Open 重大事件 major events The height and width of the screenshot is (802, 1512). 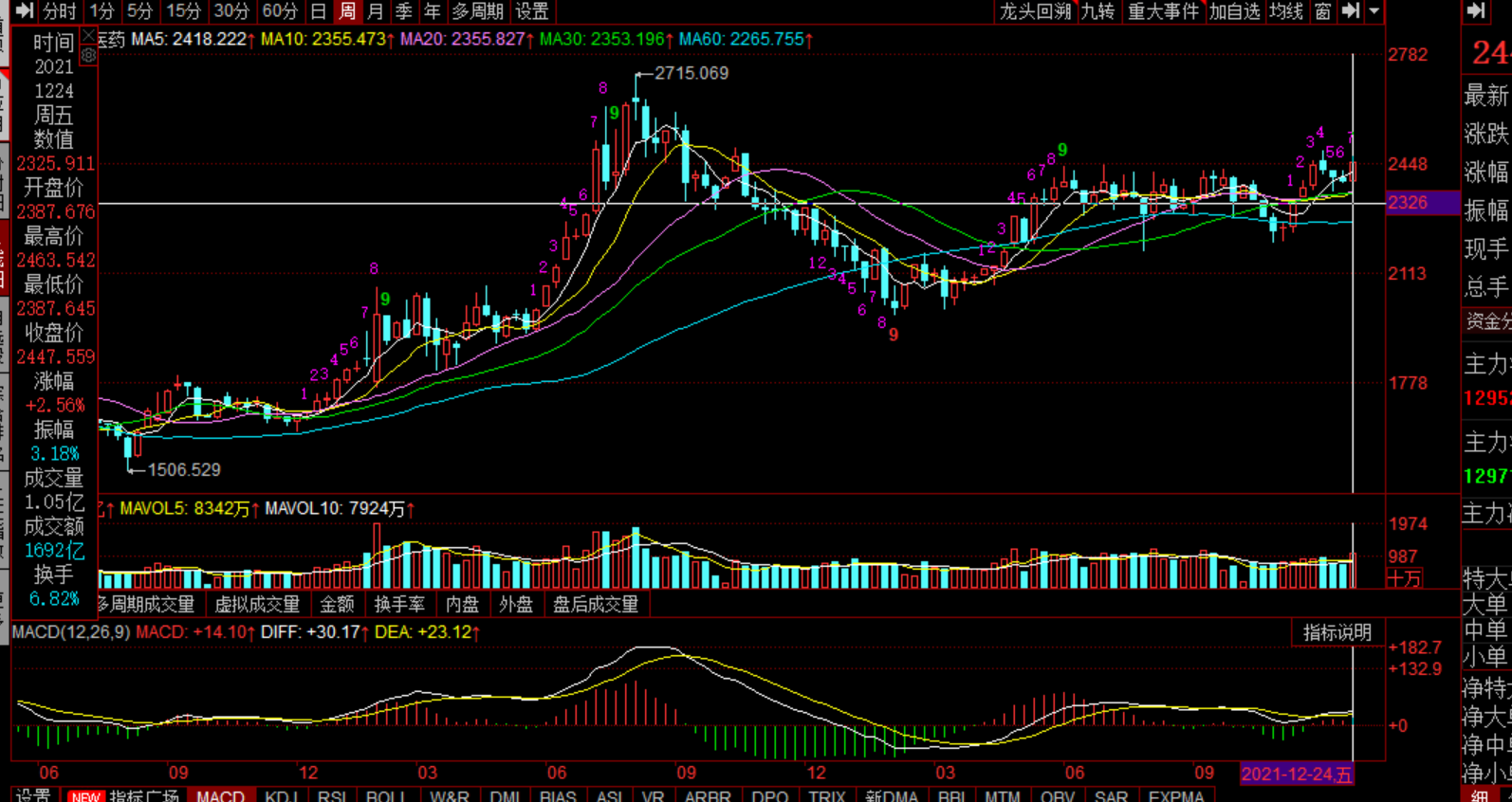coord(1163,11)
